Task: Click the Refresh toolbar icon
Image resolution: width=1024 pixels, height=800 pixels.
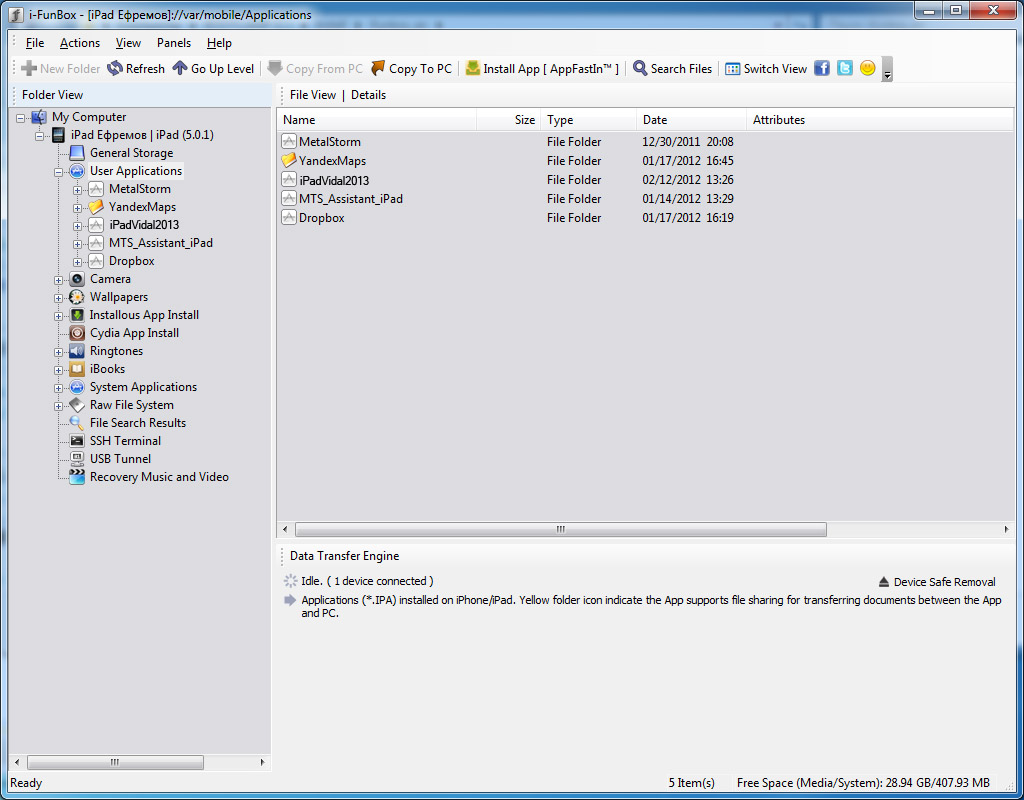Action: tap(115, 69)
